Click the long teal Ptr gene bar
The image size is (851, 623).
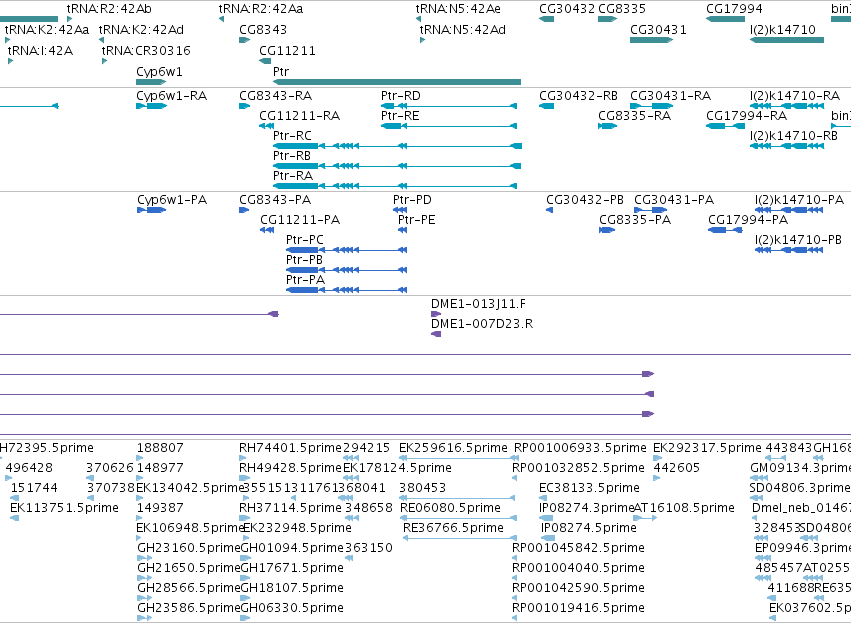point(397,82)
